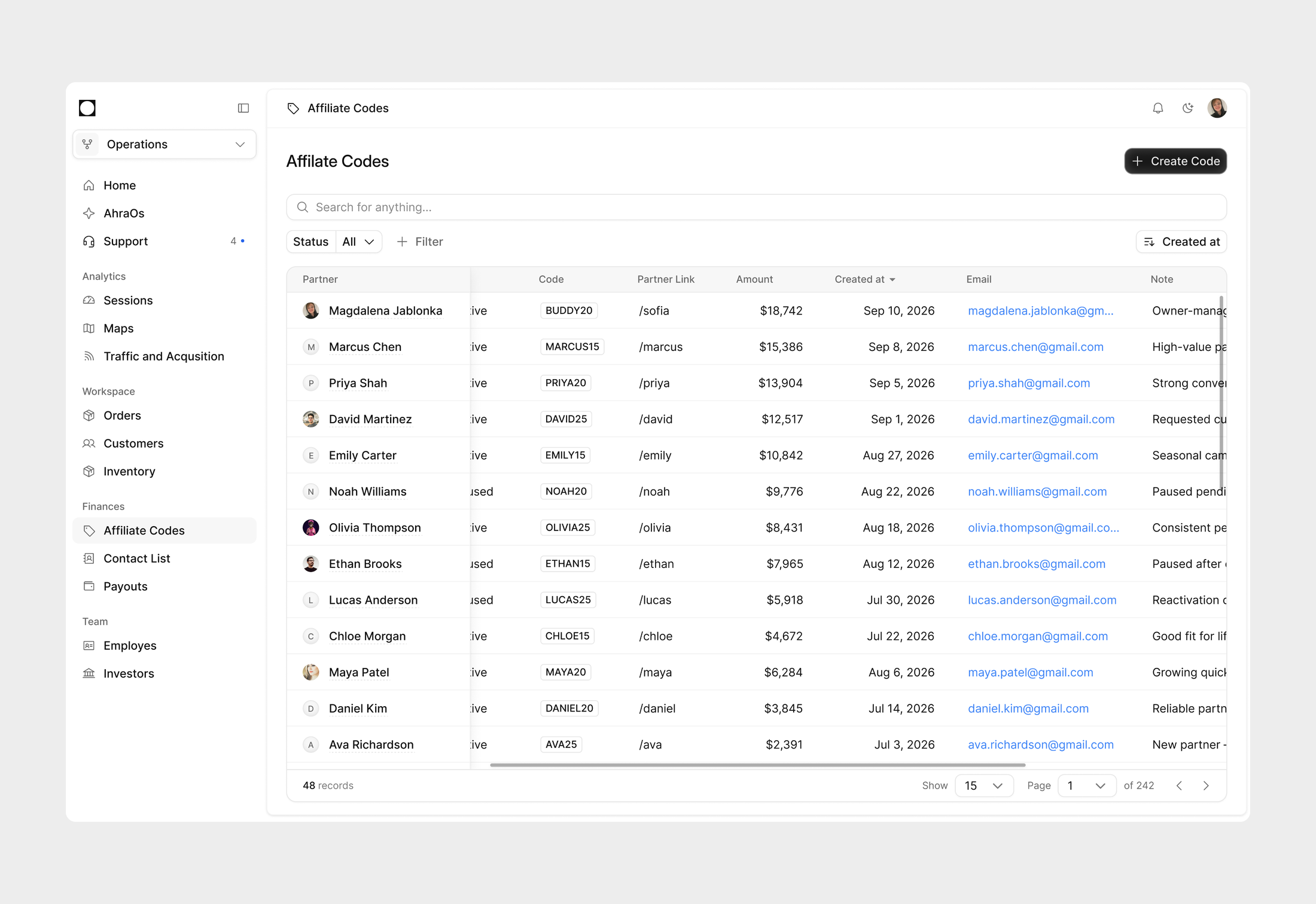Toggle dark mode moon icon
The width and height of the screenshot is (1316, 904).
click(x=1188, y=108)
